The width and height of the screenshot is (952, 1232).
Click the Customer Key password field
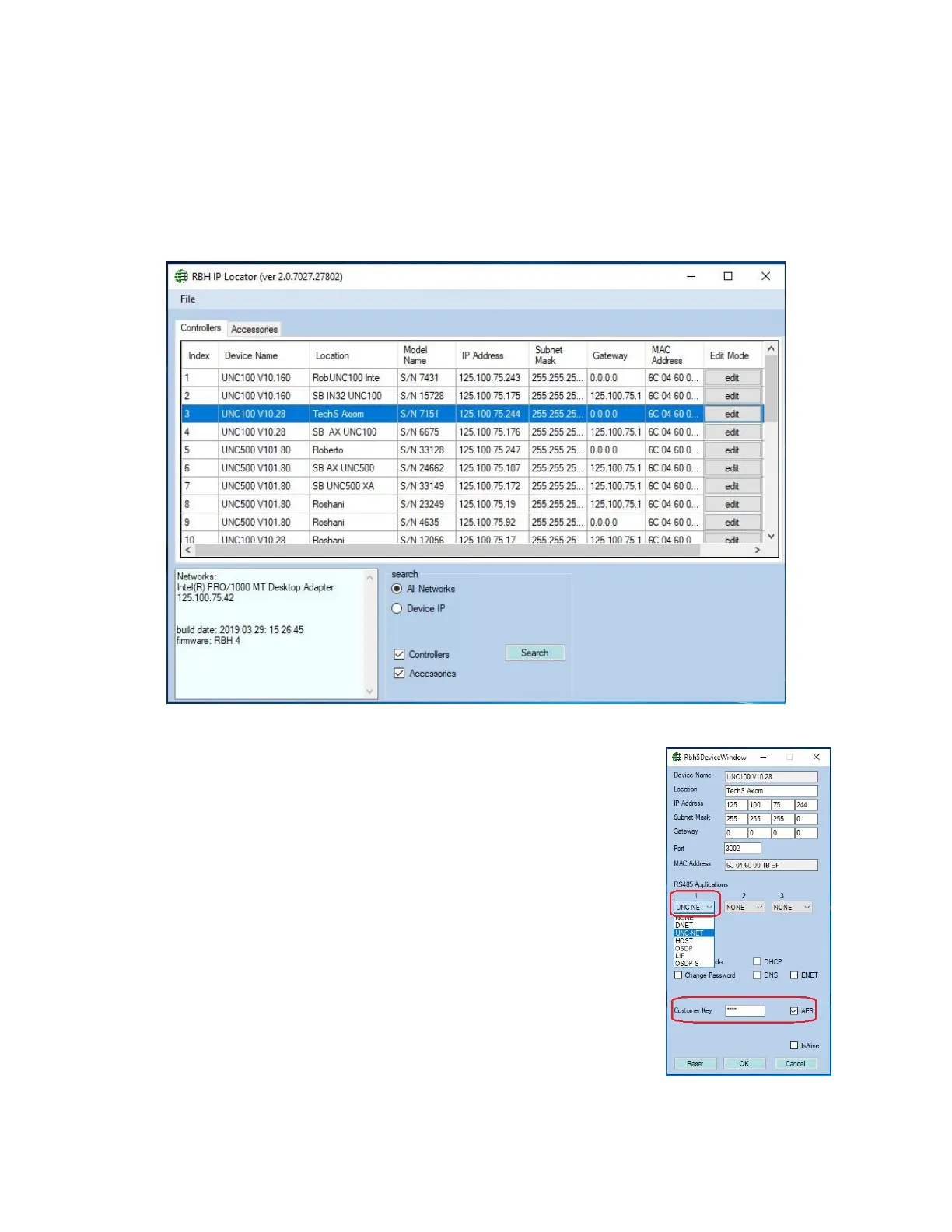[x=745, y=1010]
